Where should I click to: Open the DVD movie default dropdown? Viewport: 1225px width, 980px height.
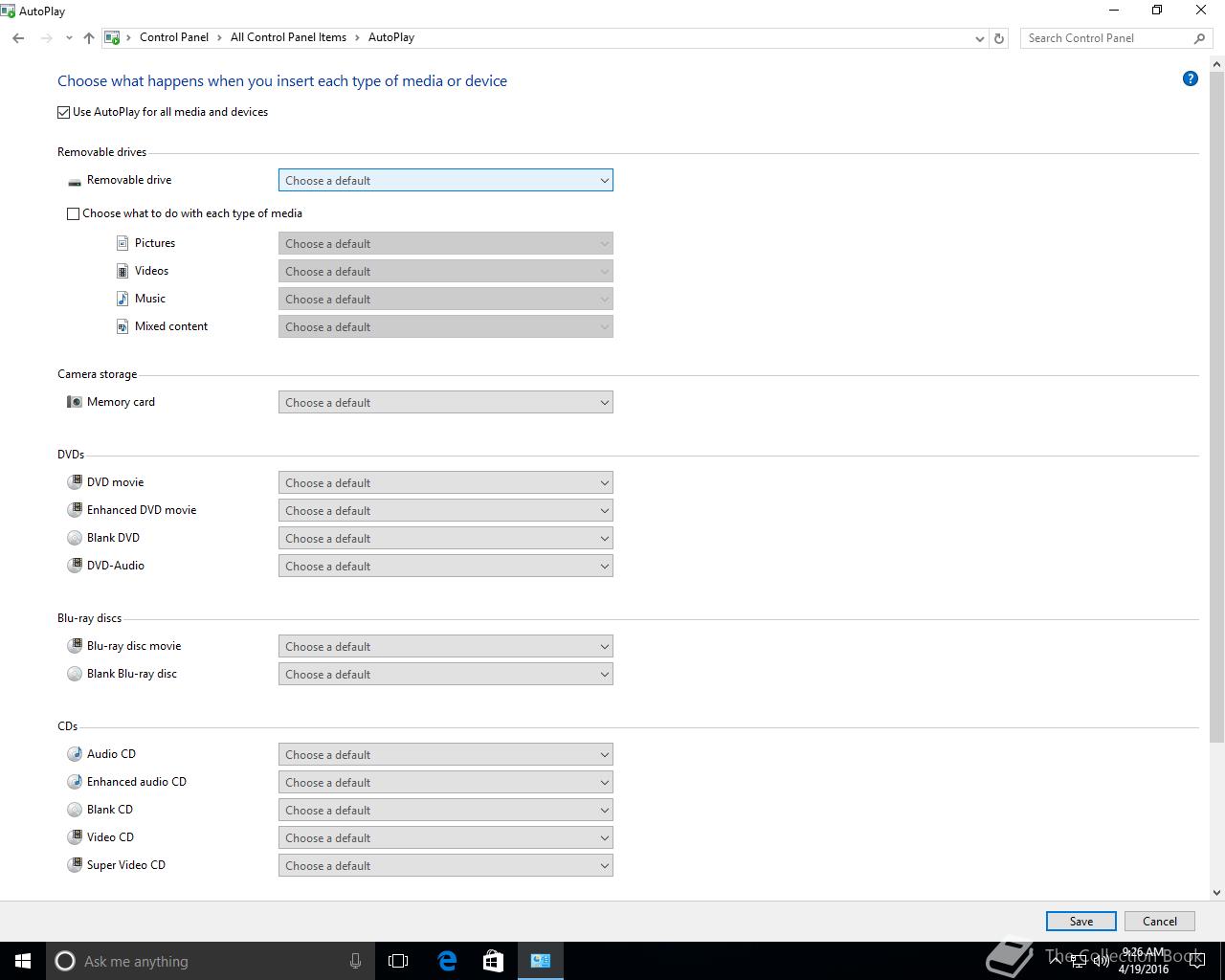click(446, 482)
